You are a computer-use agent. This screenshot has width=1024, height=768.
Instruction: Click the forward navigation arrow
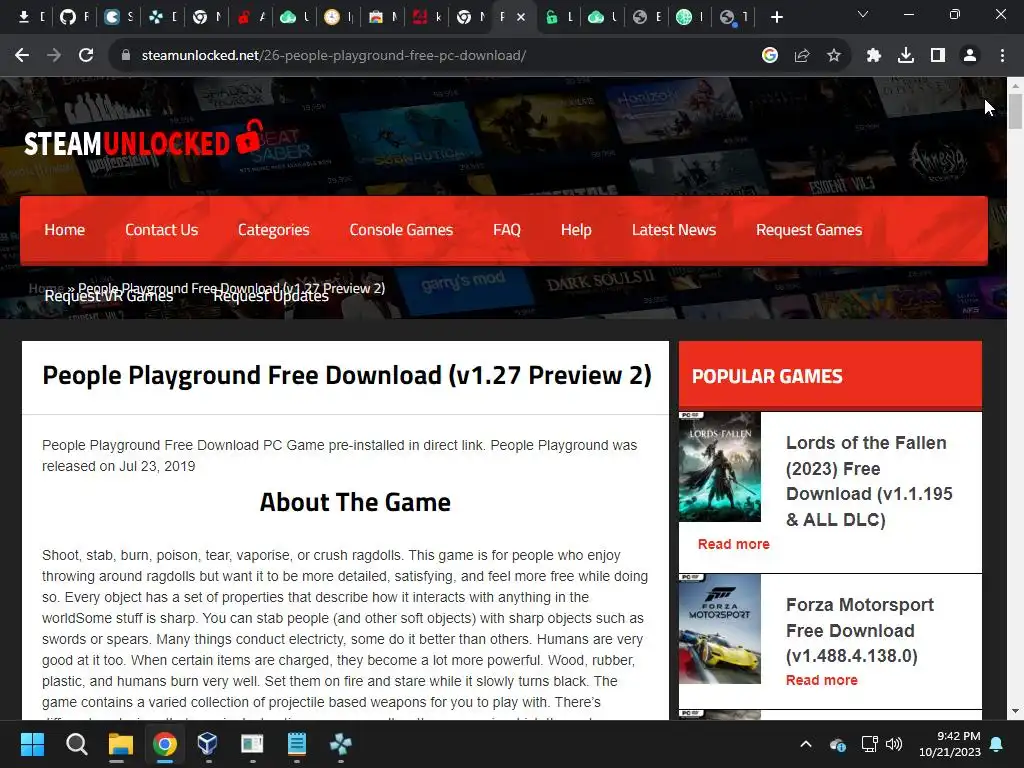pos(54,56)
